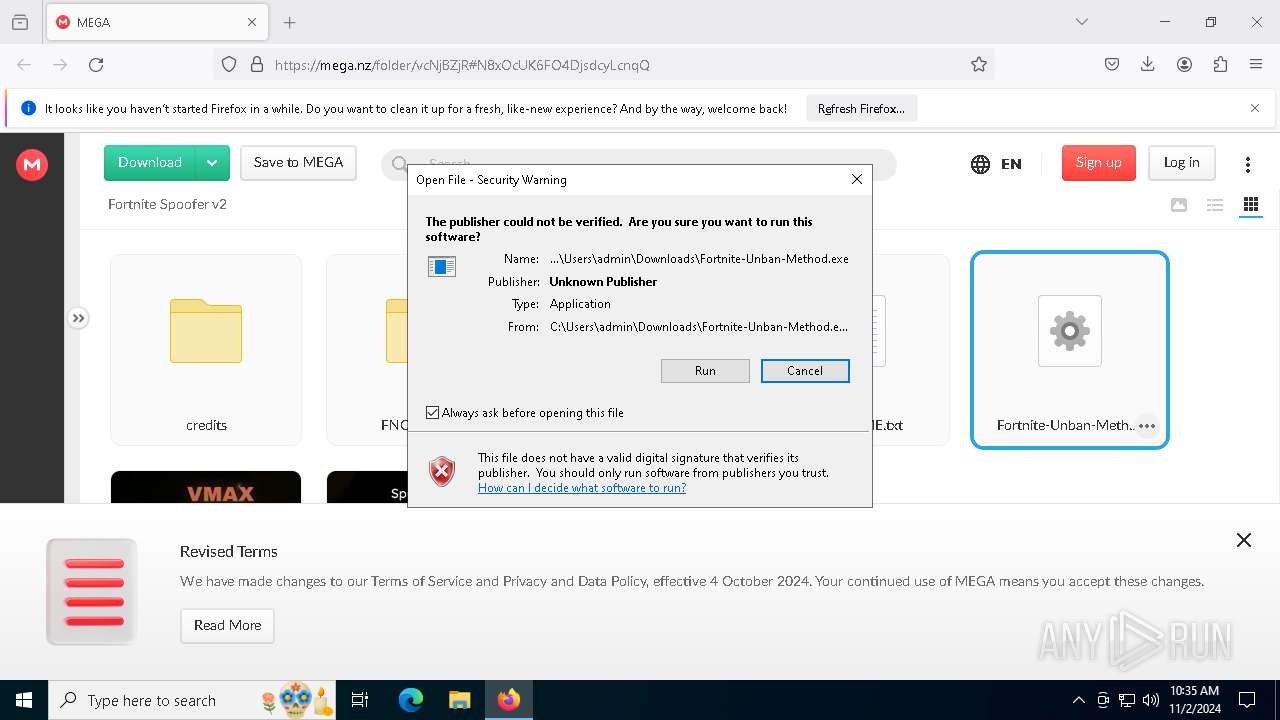Click Read More on Revised Terms

pyautogui.click(x=227, y=625)
